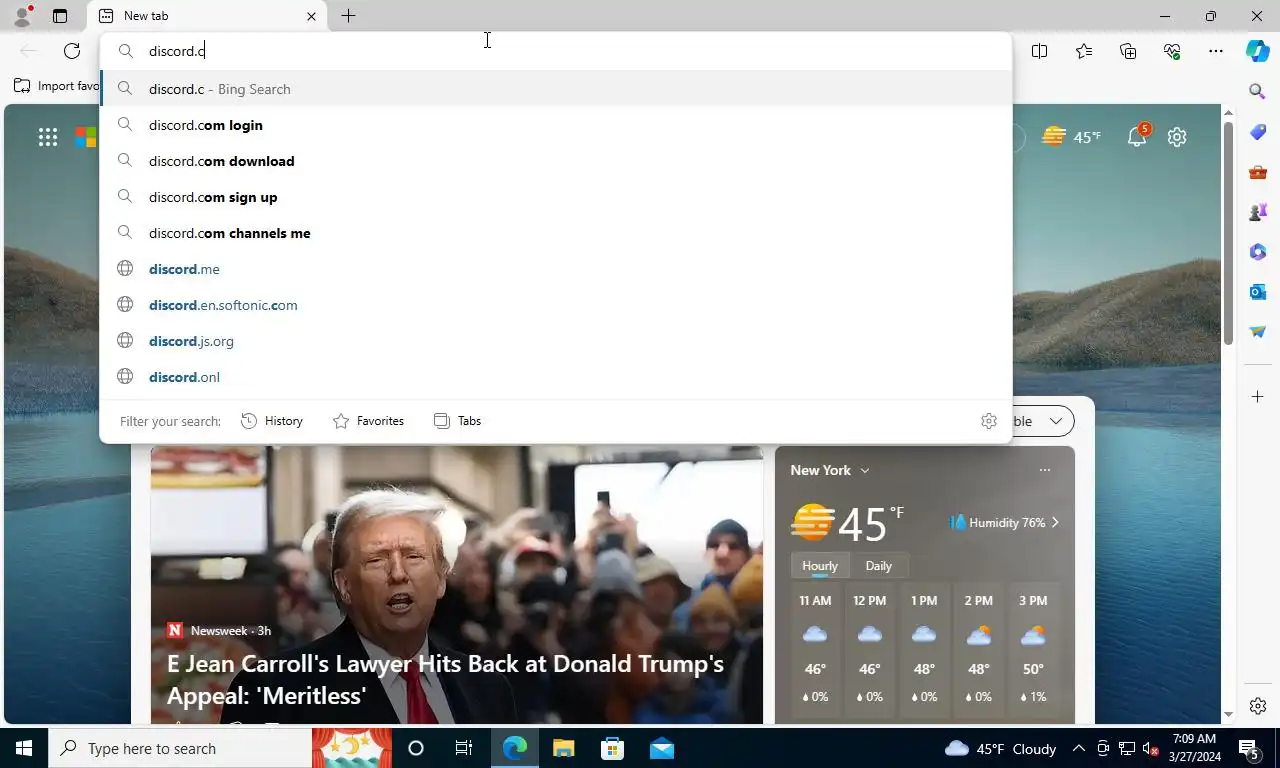The image size is (1280, 768).
Task: Switch weather to Daily tab
Action: [x=879, y=566]
